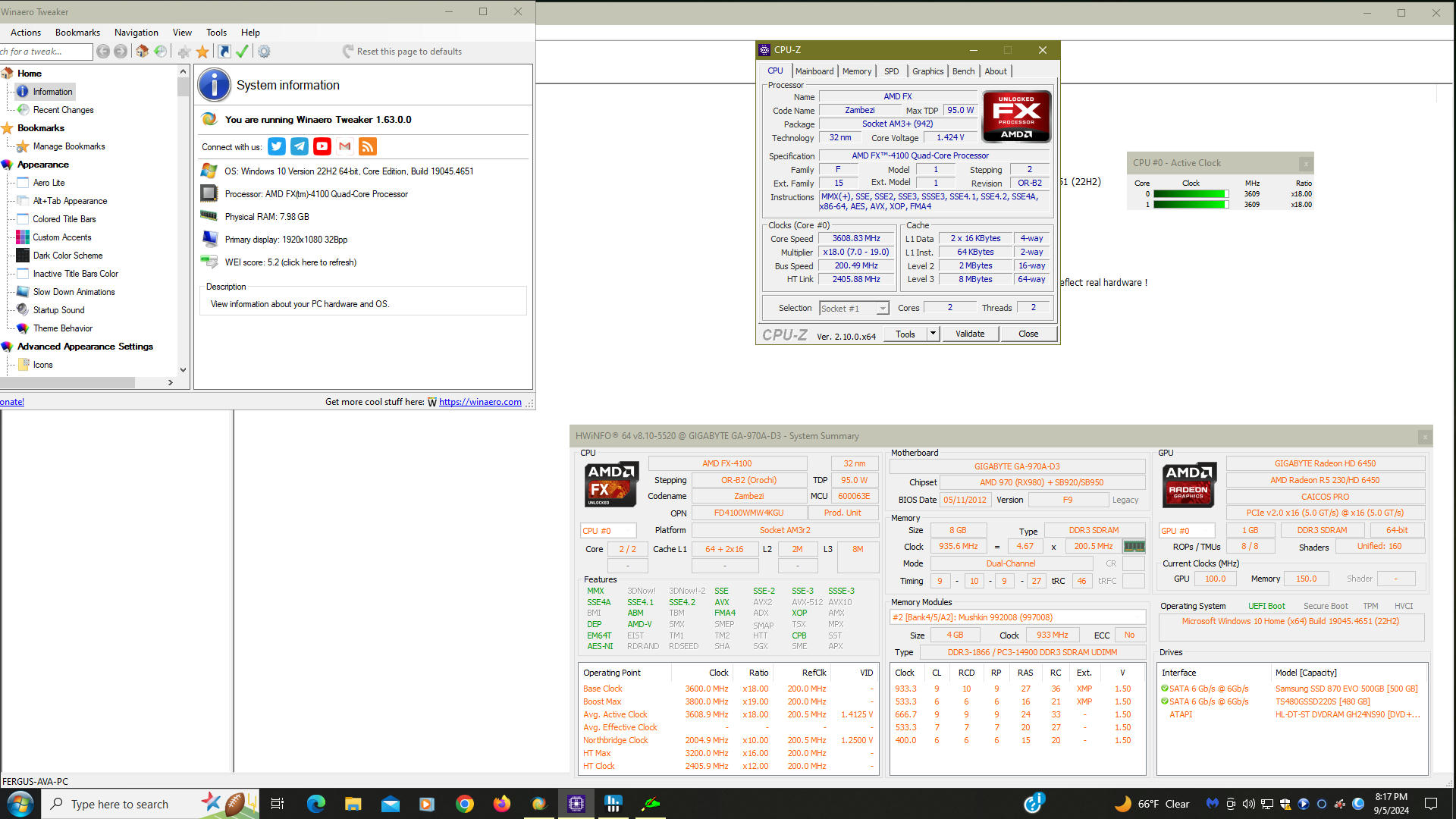Image resolution: width=1456 pixels, height=819 pixels.
Task: Open Winaero Telegram link icon
Action: (x=300, y=146)
